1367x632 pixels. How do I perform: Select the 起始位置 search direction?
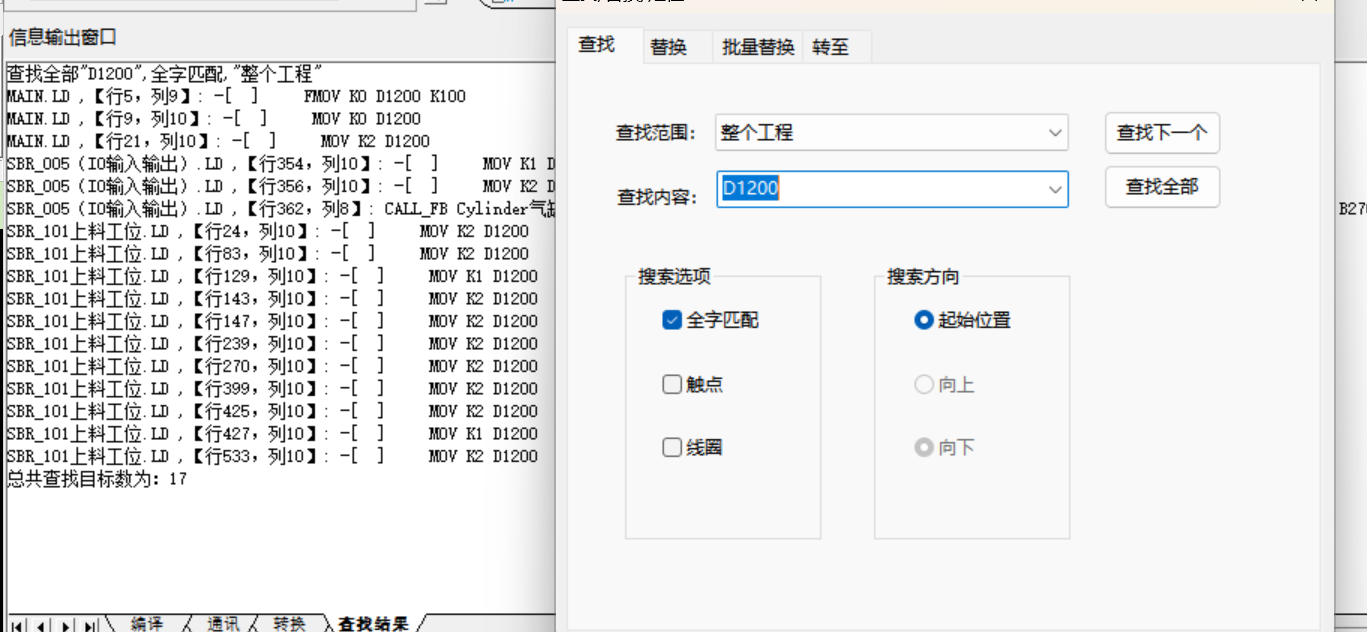pyautogui.click(x=924, y=321)
